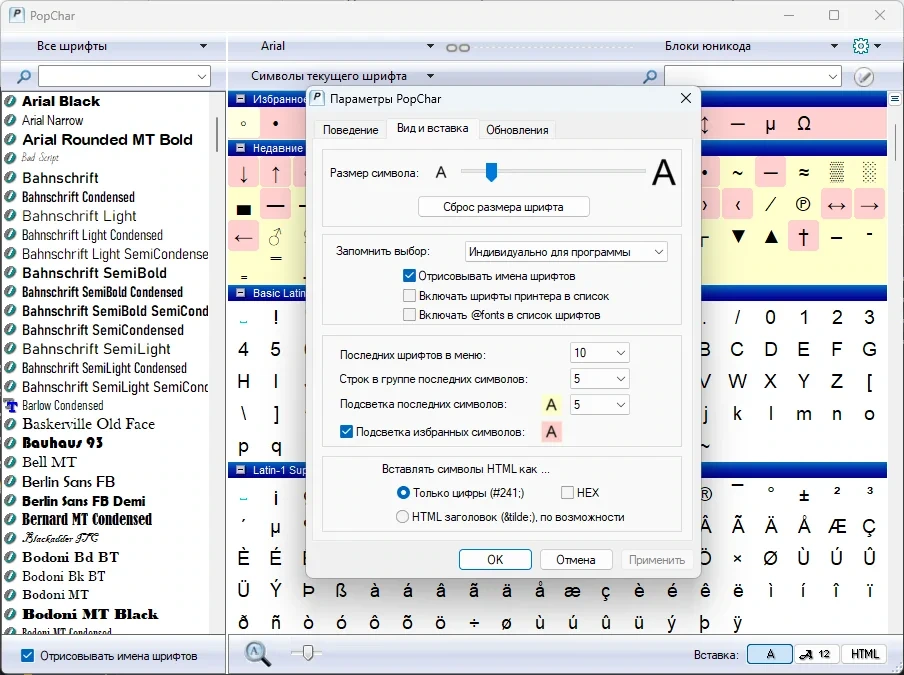The width and height of the screenshot is (904, 675).
Task: Click the font search input field
Action: point(124,76)
